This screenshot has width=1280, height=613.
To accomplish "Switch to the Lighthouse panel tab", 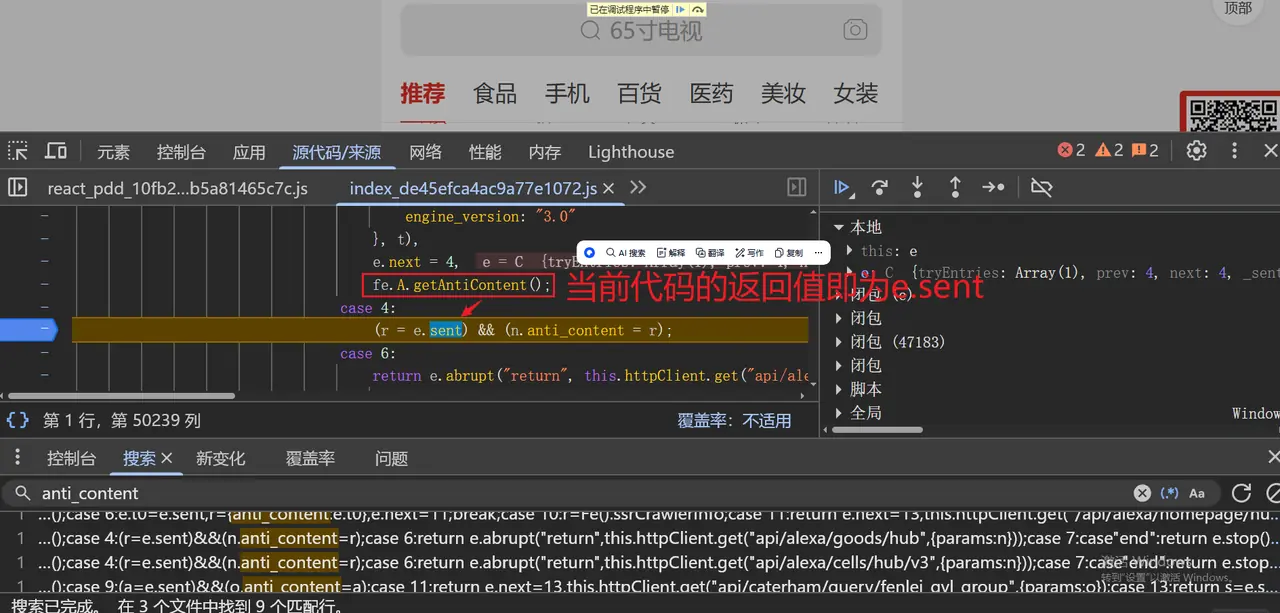I will 630,151.
